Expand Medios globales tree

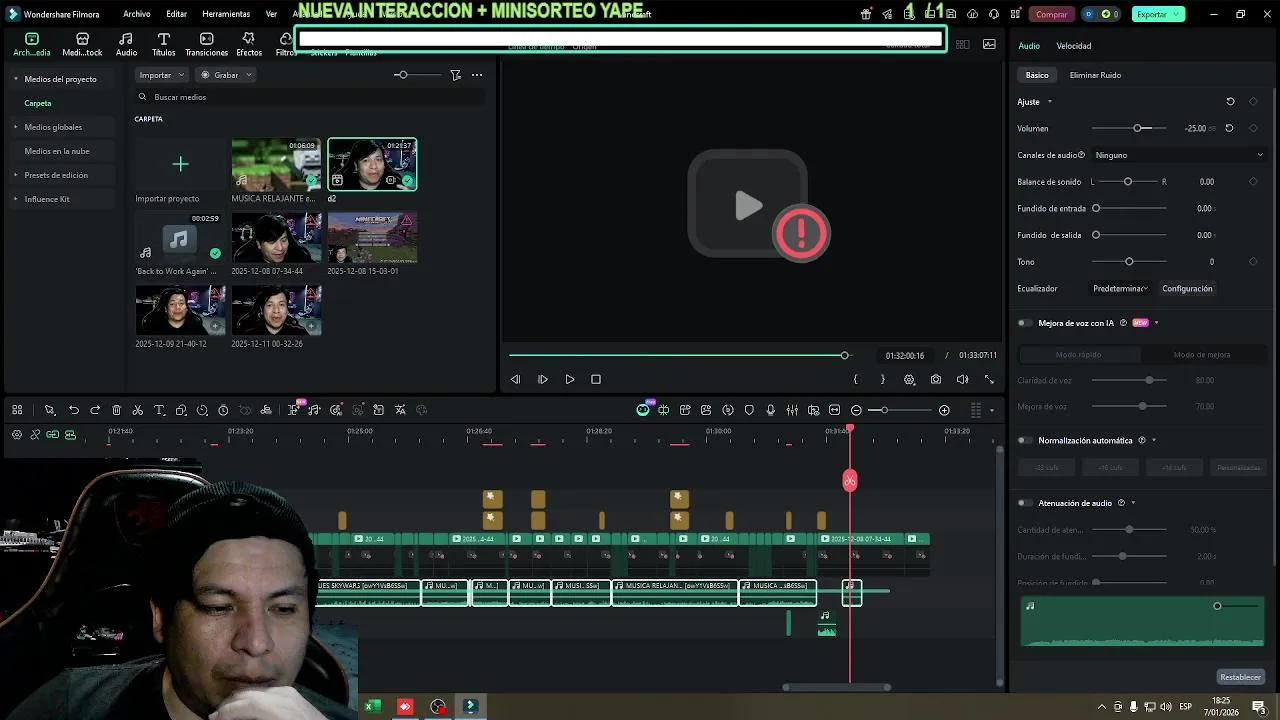(15, 127)
